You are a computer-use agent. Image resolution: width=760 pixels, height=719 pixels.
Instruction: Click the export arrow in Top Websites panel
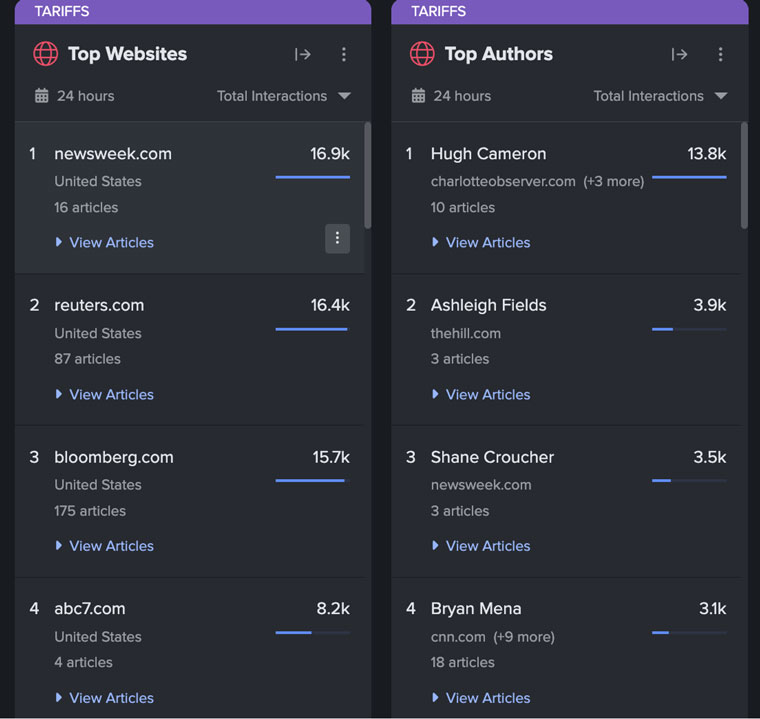303,54
